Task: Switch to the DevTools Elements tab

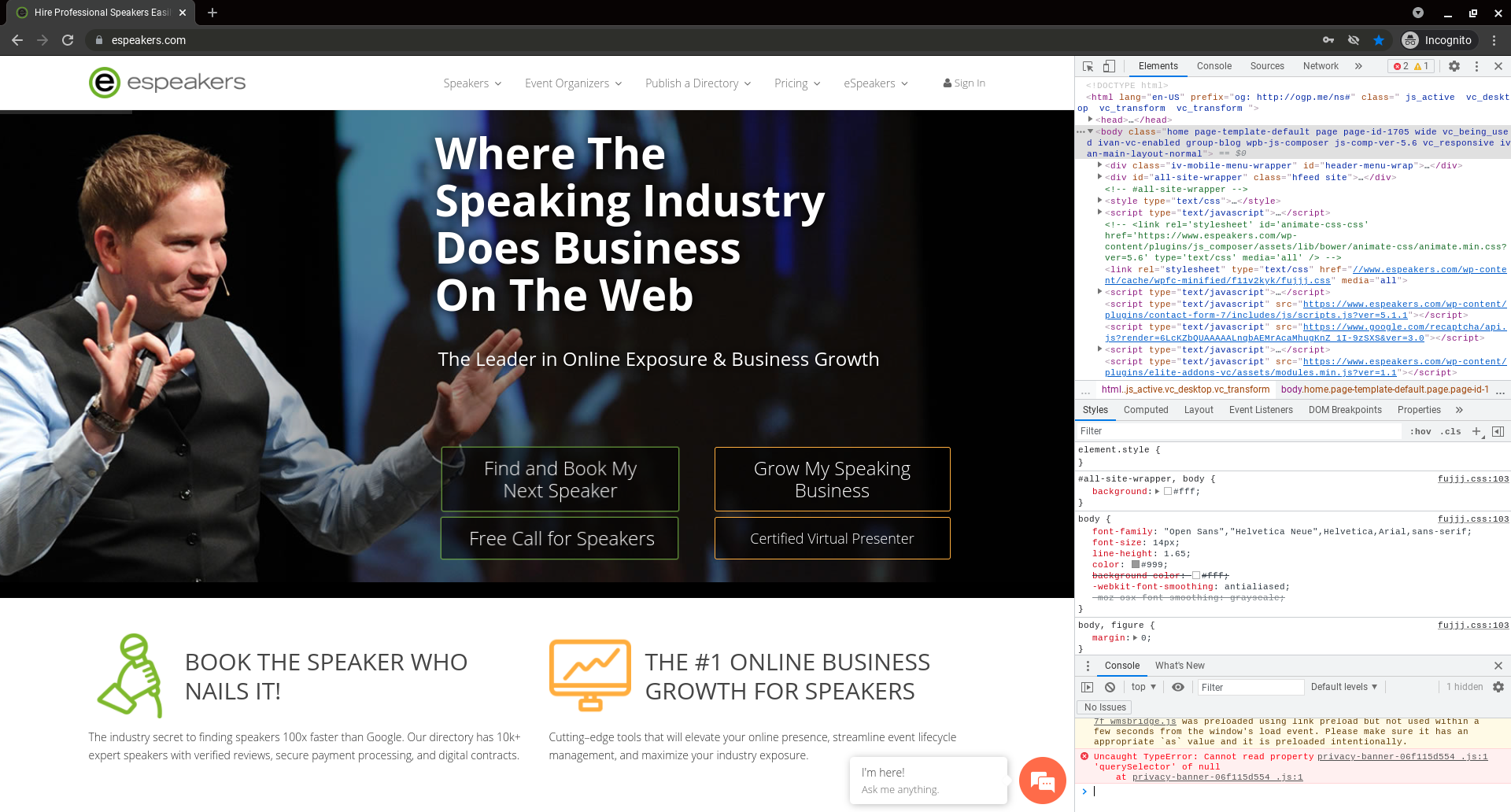Action: coord(1158,66)
